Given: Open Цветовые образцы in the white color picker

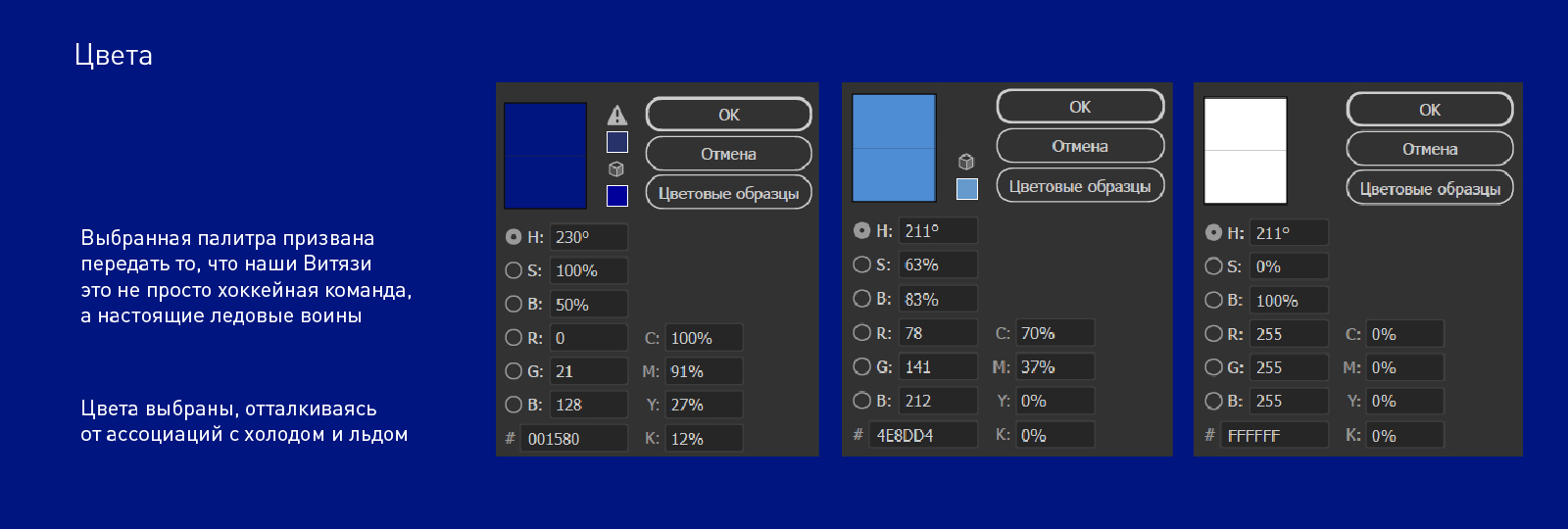Looking at the screenshot, I should tap(1429, 189).
